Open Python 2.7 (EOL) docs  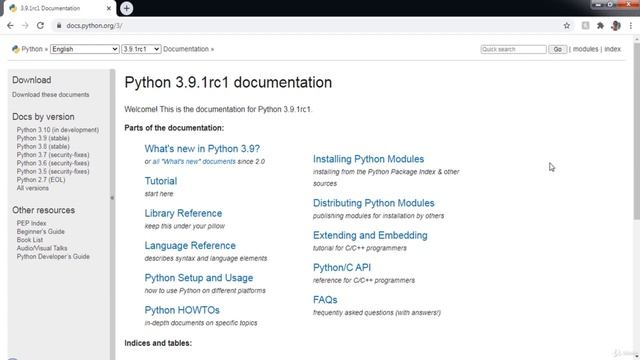coord(41,180)
